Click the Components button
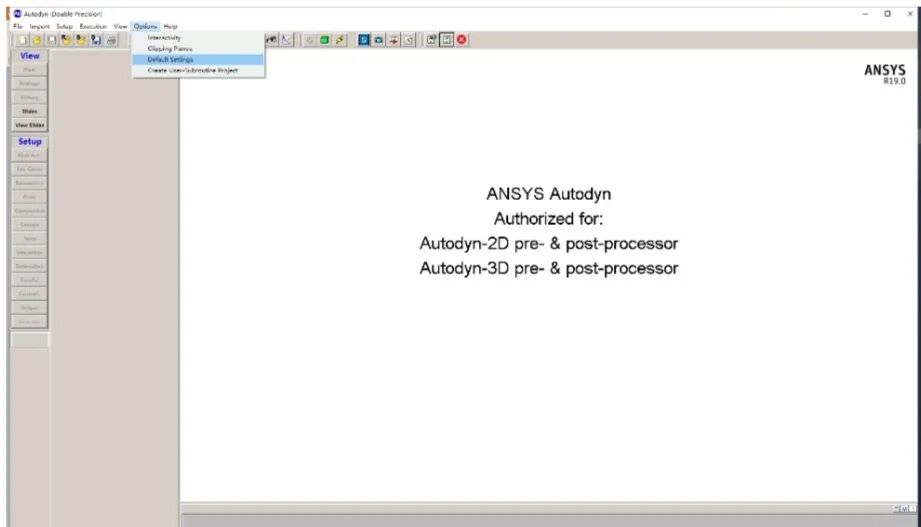The height and width of the screenshot is (527, 921). [29, 211]
